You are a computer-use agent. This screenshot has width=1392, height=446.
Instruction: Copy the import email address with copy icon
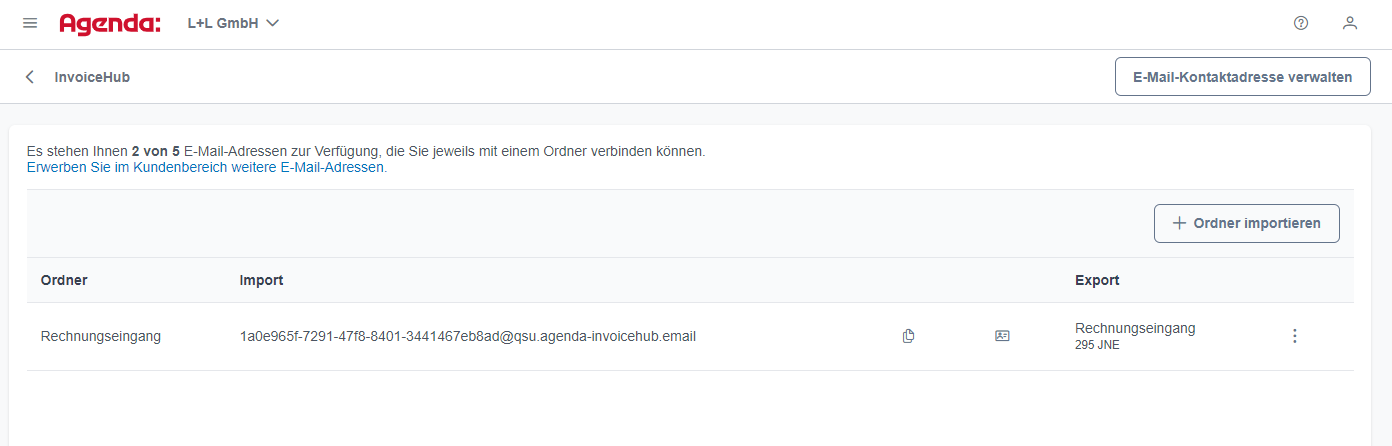point(908,336)
